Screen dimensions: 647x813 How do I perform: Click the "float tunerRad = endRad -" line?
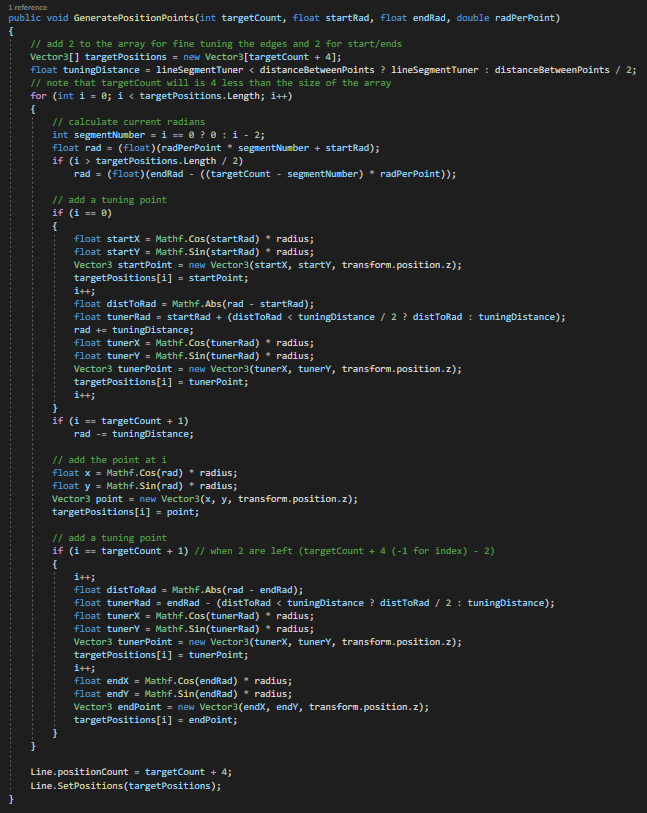coord(314,602)
